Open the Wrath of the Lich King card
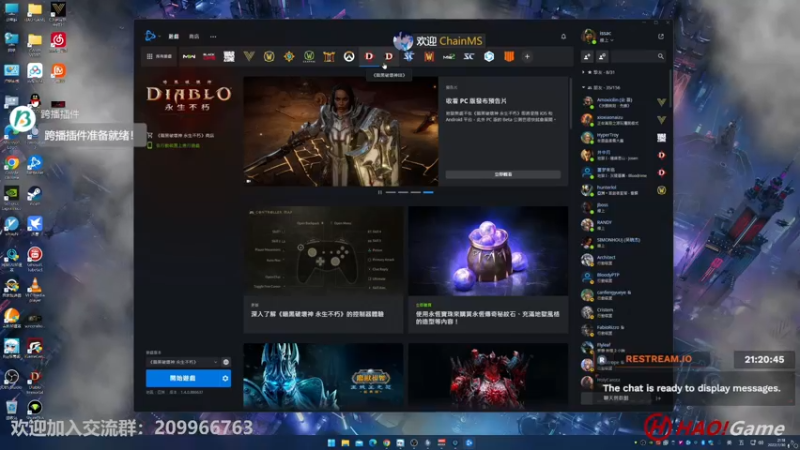This screenshot has width=800, height=450. [x=323, y=377]
